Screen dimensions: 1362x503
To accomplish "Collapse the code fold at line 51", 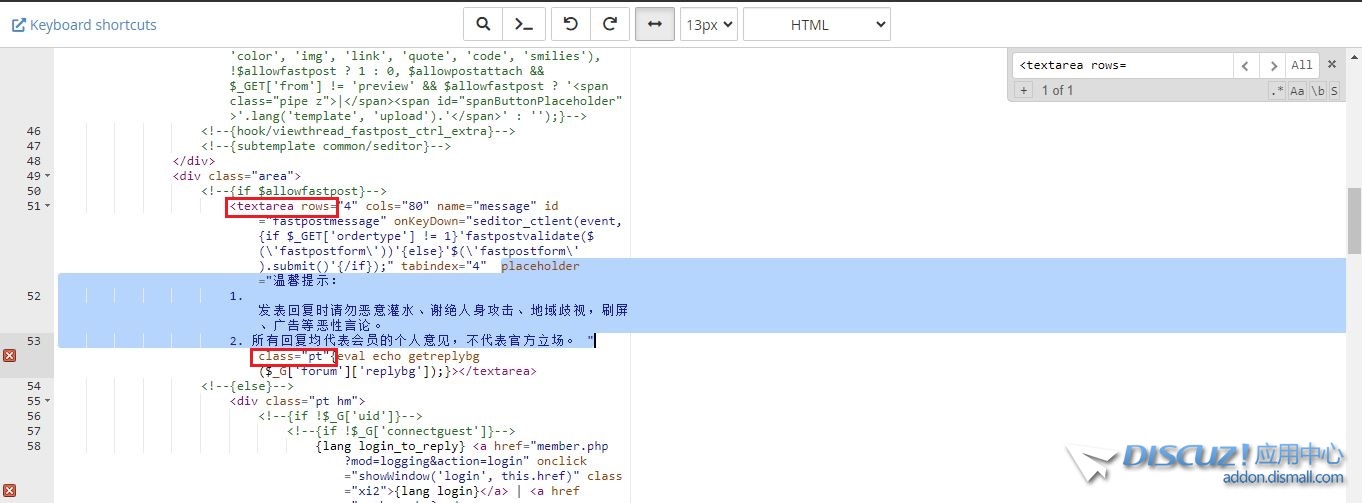I will [48, 206].
